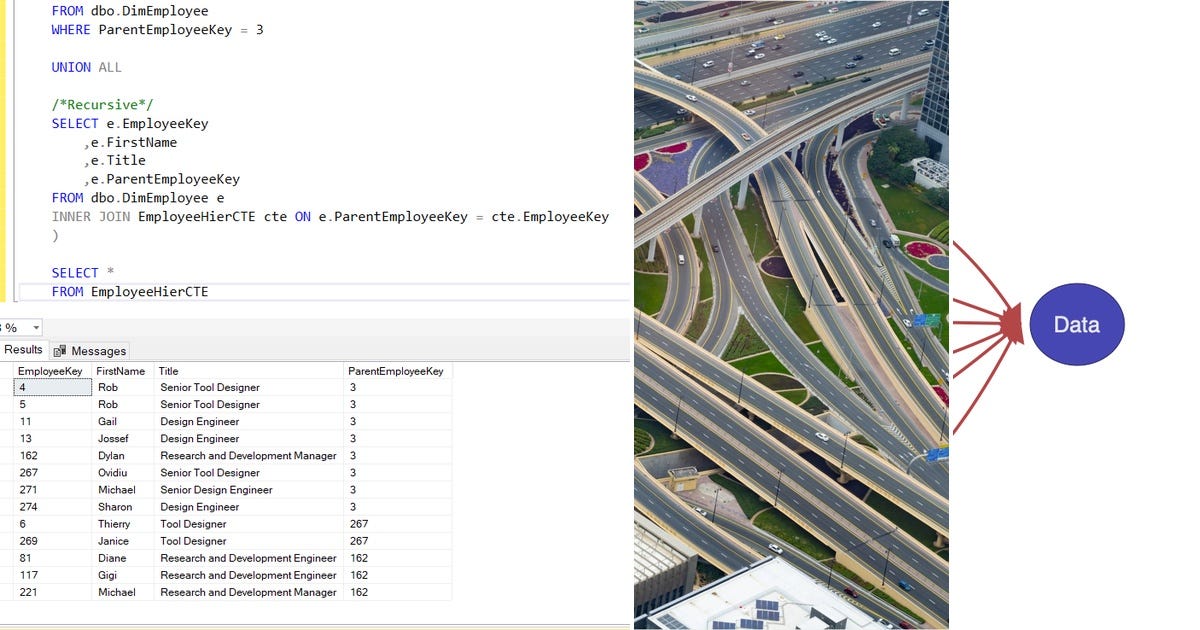Select the EmployeeKey column header
The height and width of the screenshot is (630, 1200).
(x=50, y=370)
